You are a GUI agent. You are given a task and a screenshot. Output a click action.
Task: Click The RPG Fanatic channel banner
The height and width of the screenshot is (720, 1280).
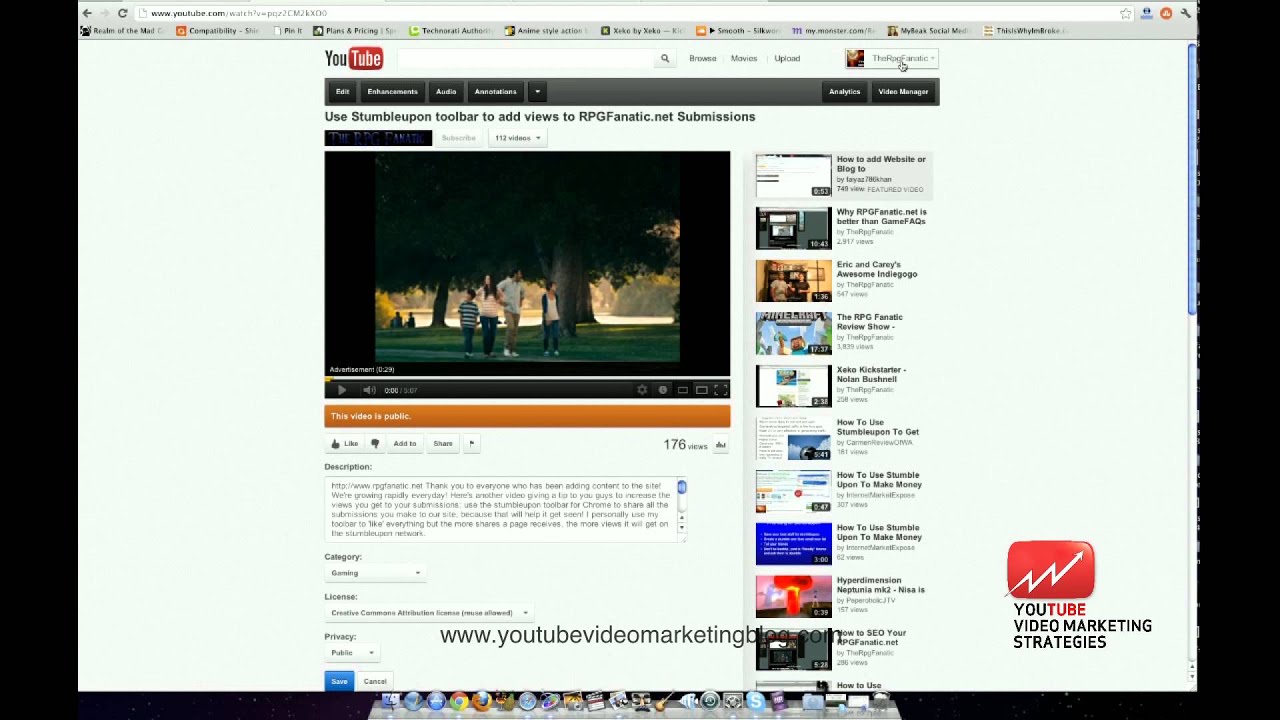click(x=378, y=138)
